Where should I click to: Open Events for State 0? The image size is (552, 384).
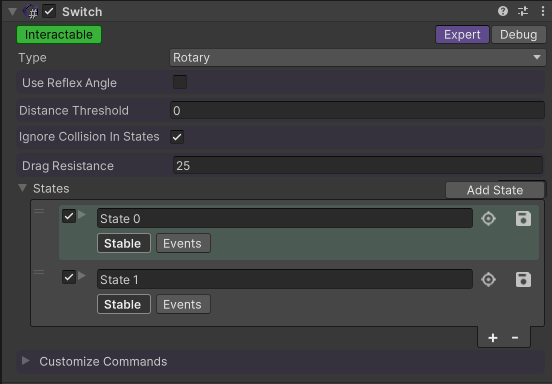tap(183, 243)
